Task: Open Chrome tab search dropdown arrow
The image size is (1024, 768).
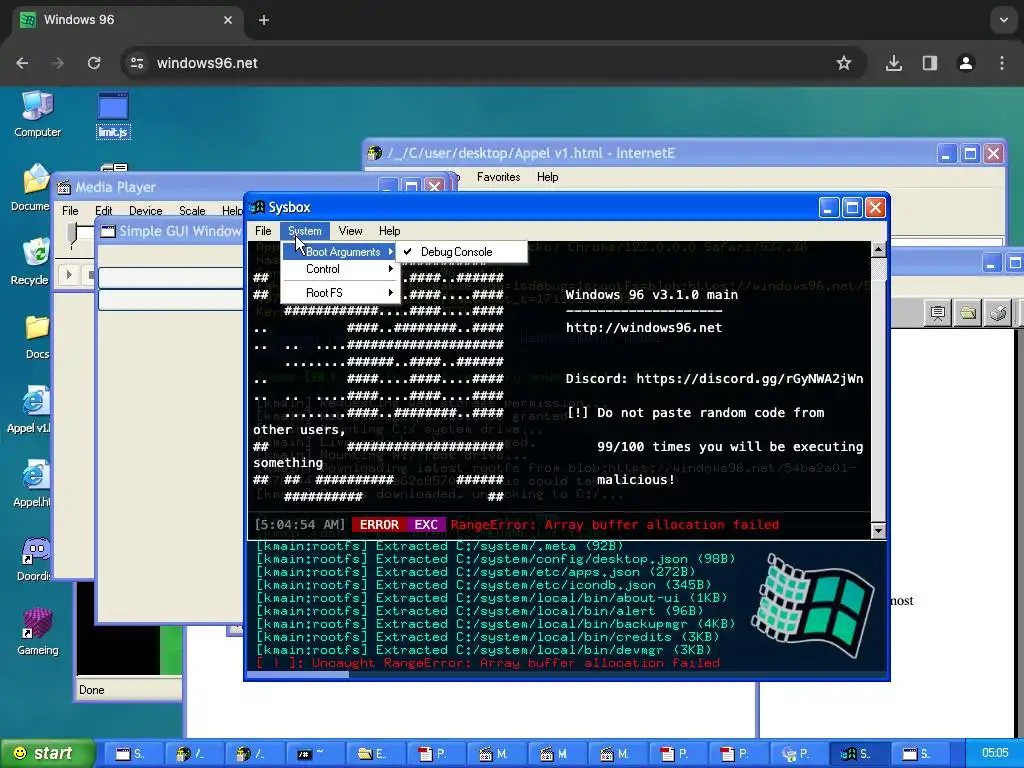Action: [x=1004, y=20]
